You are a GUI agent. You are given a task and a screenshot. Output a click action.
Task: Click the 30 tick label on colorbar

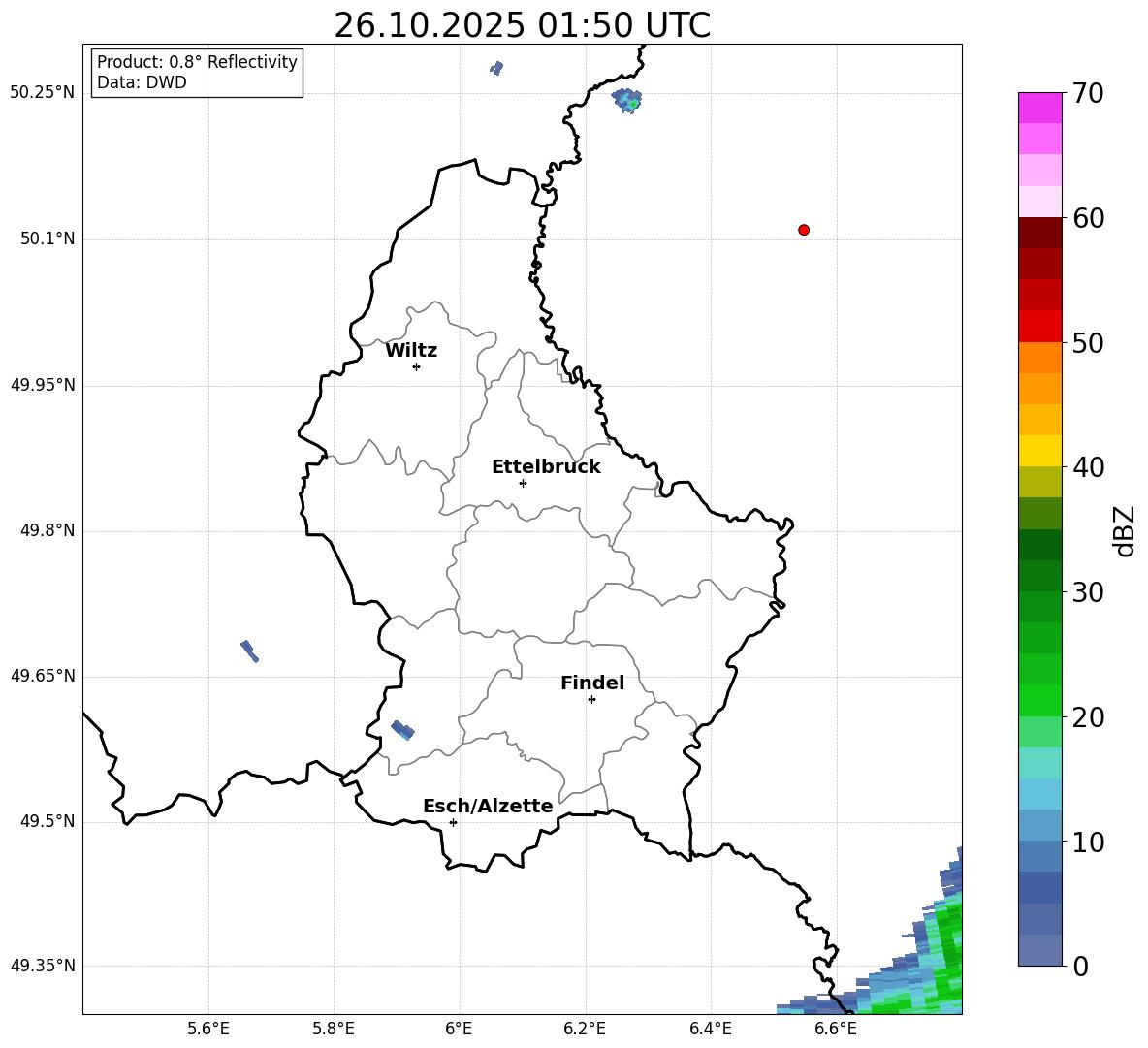point(1088,592)
